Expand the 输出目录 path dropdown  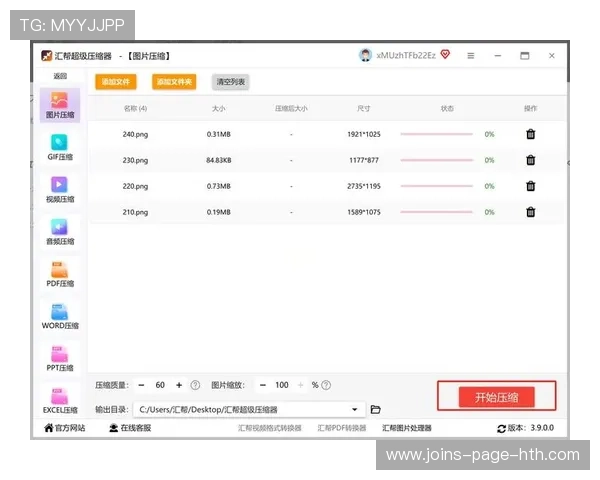coord(354,409)
